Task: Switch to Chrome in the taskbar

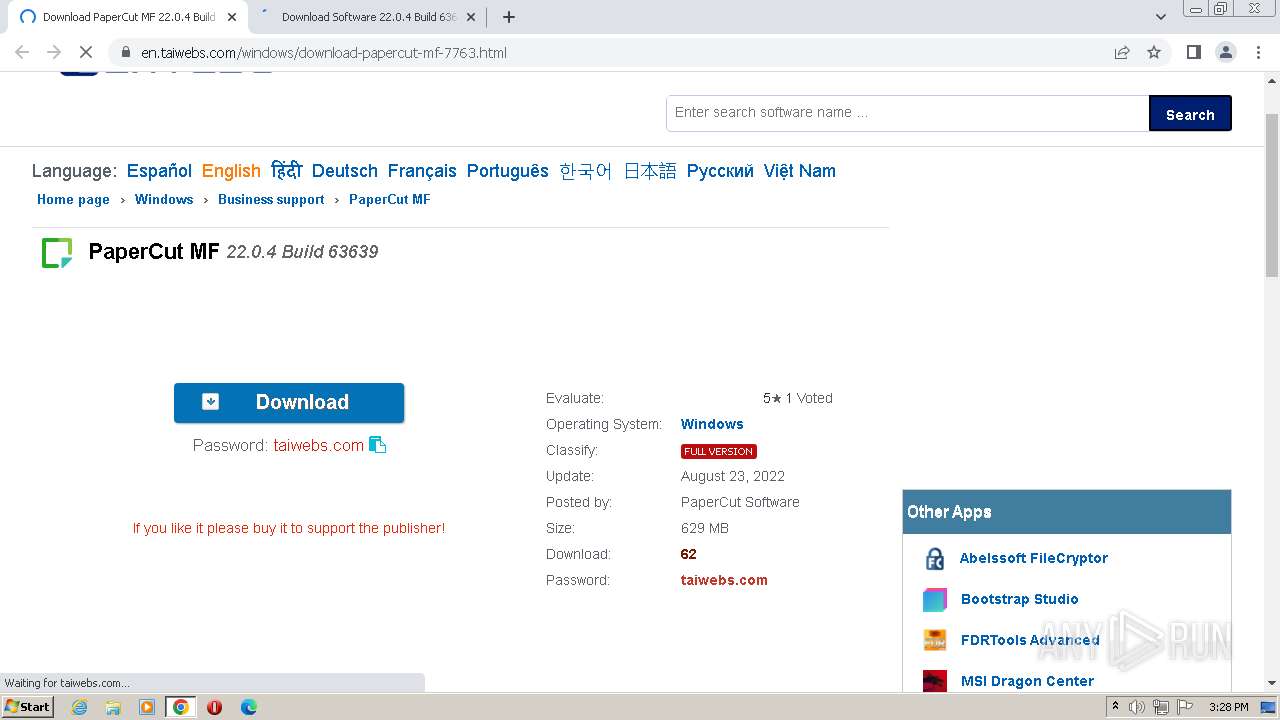Action: pyautogui.click(x=181, y=707)
